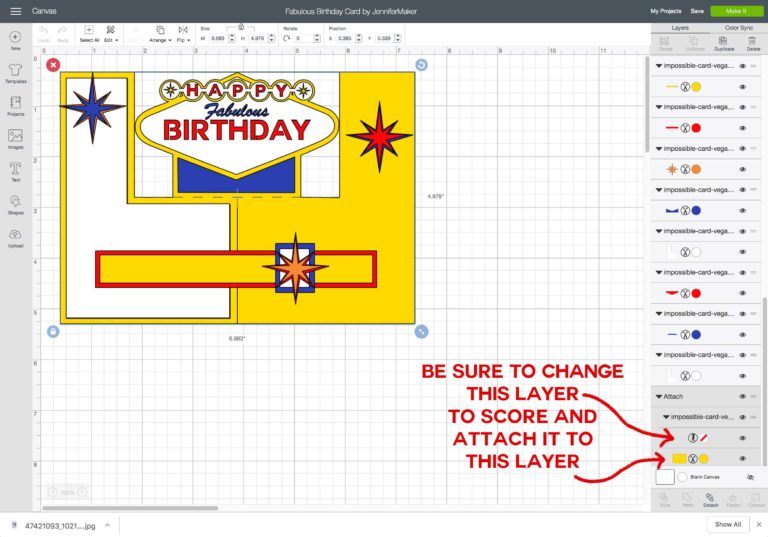Click the Detach tool icon
768x537 pixels.
[710, 500]
